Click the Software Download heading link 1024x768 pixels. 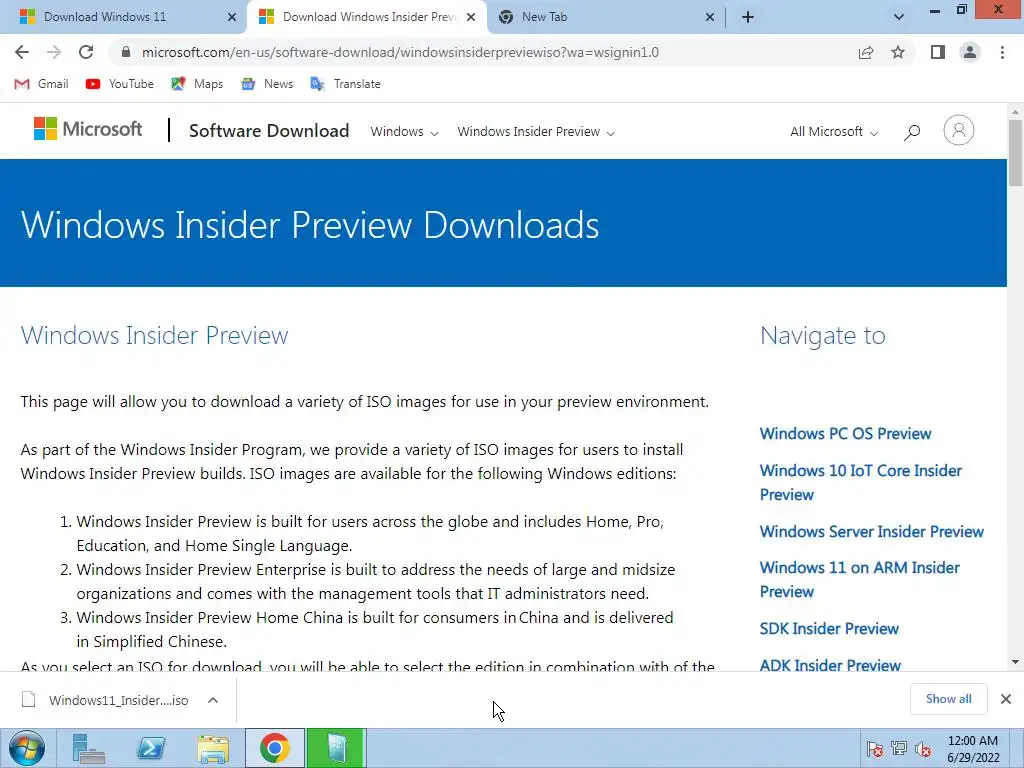pos(269,131)
